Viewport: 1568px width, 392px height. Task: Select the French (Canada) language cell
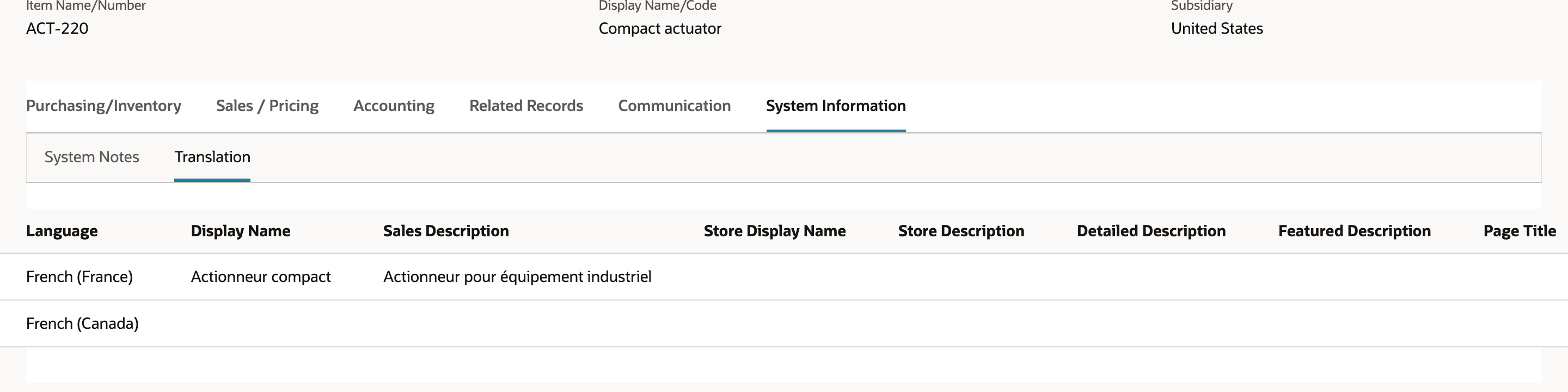point(82,324)
